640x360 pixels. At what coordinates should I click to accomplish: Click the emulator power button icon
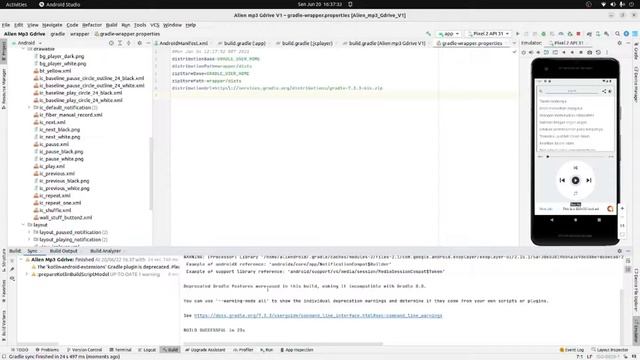[x=524, y=52]
